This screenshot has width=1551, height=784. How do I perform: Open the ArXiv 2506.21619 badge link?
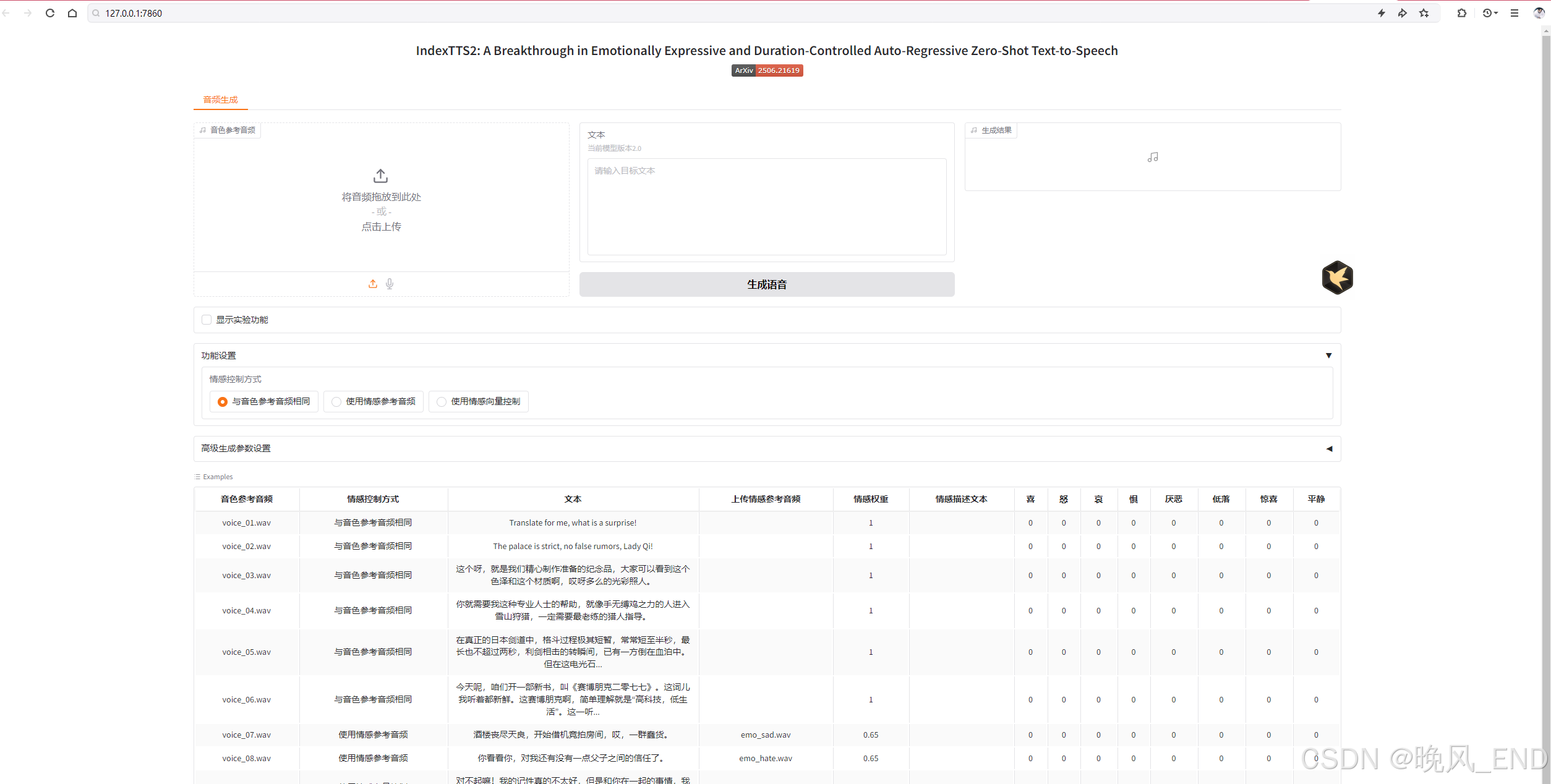(x=767, y=70)
